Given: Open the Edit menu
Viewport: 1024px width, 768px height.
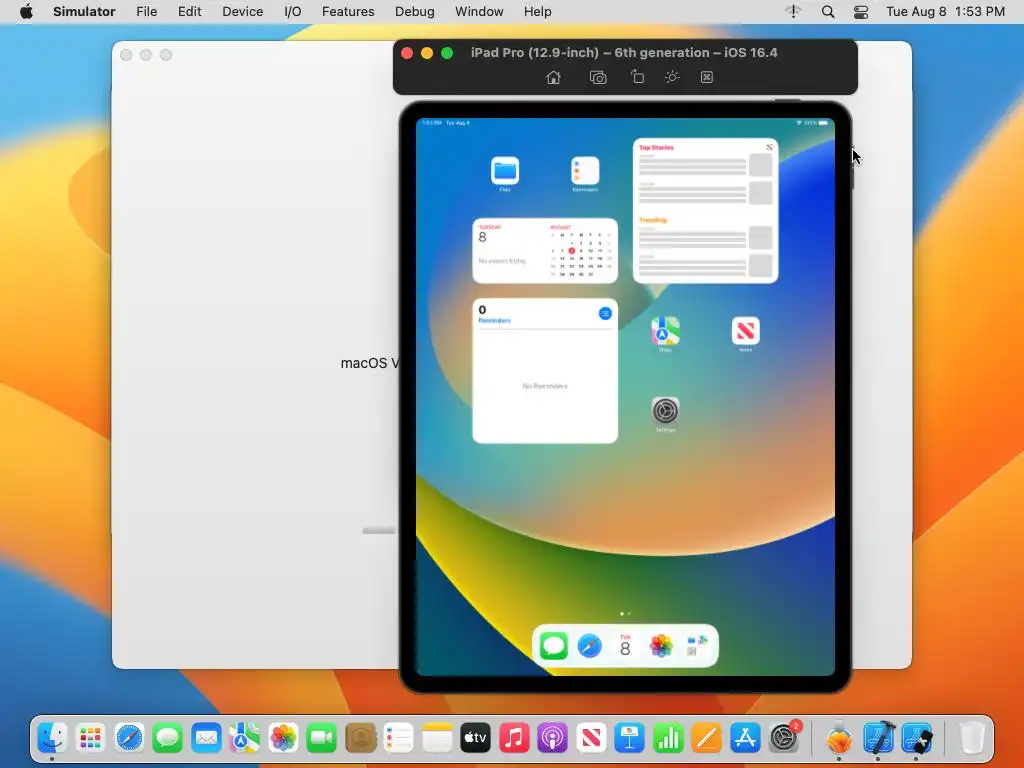Looking at the screenshot, I should [x=189, y=12].
